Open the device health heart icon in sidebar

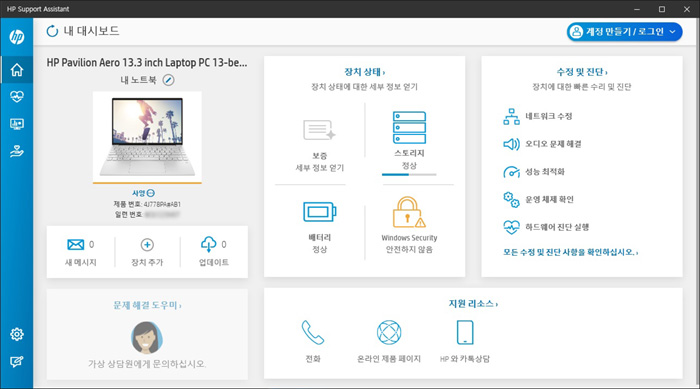click(17, 96)
